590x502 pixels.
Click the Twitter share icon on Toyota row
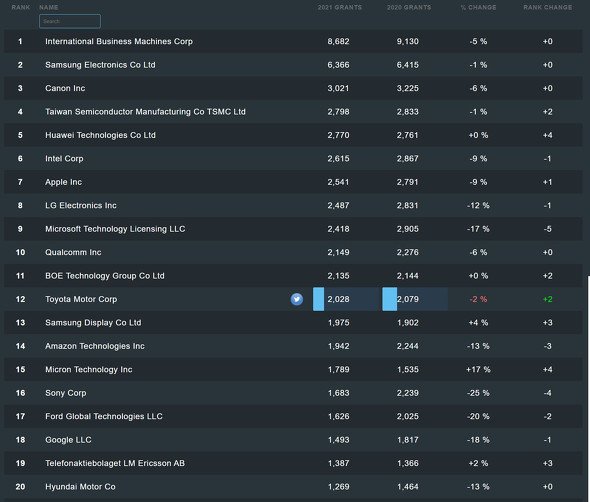tap(297, 299)
